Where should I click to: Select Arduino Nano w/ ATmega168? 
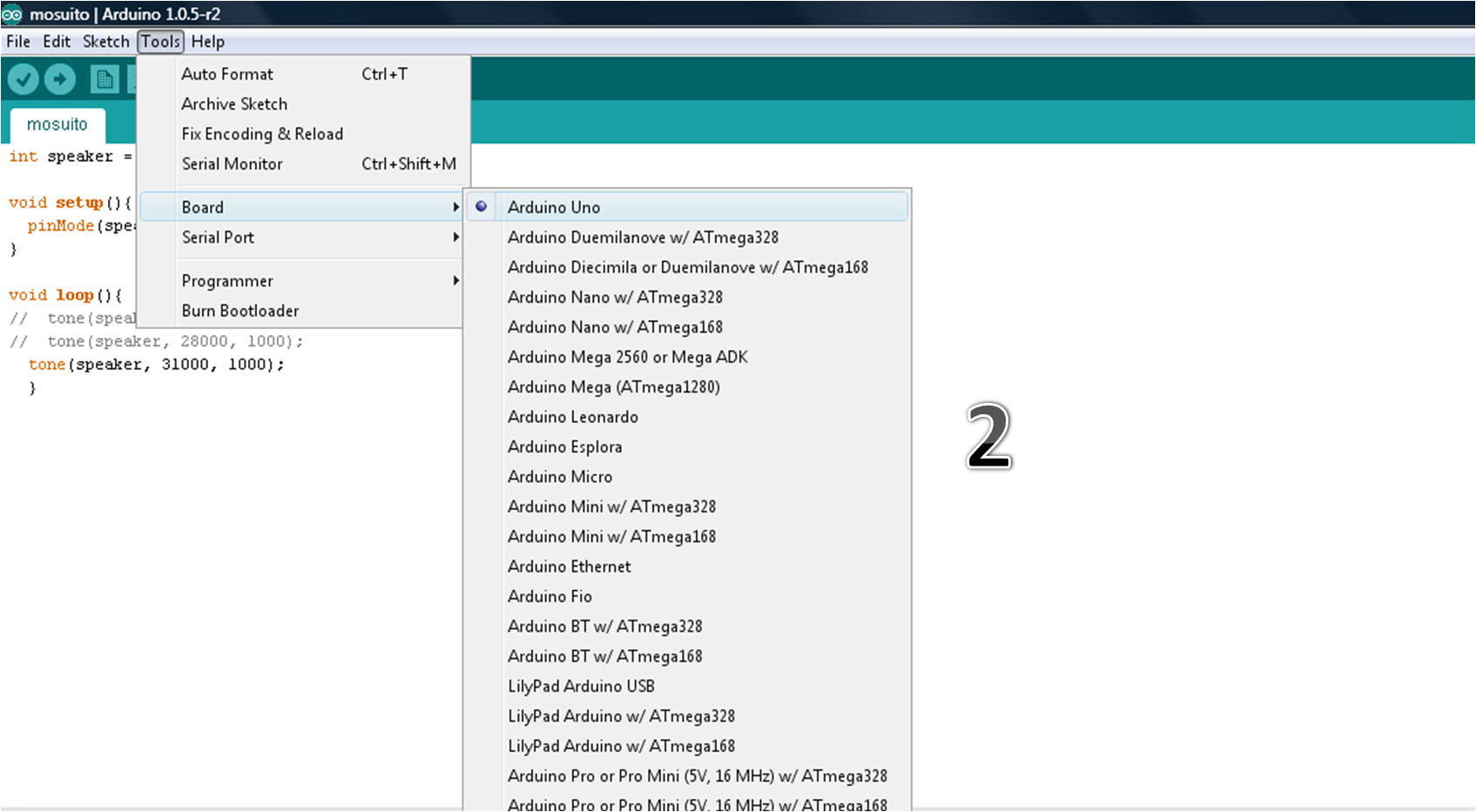pos(688,326)
